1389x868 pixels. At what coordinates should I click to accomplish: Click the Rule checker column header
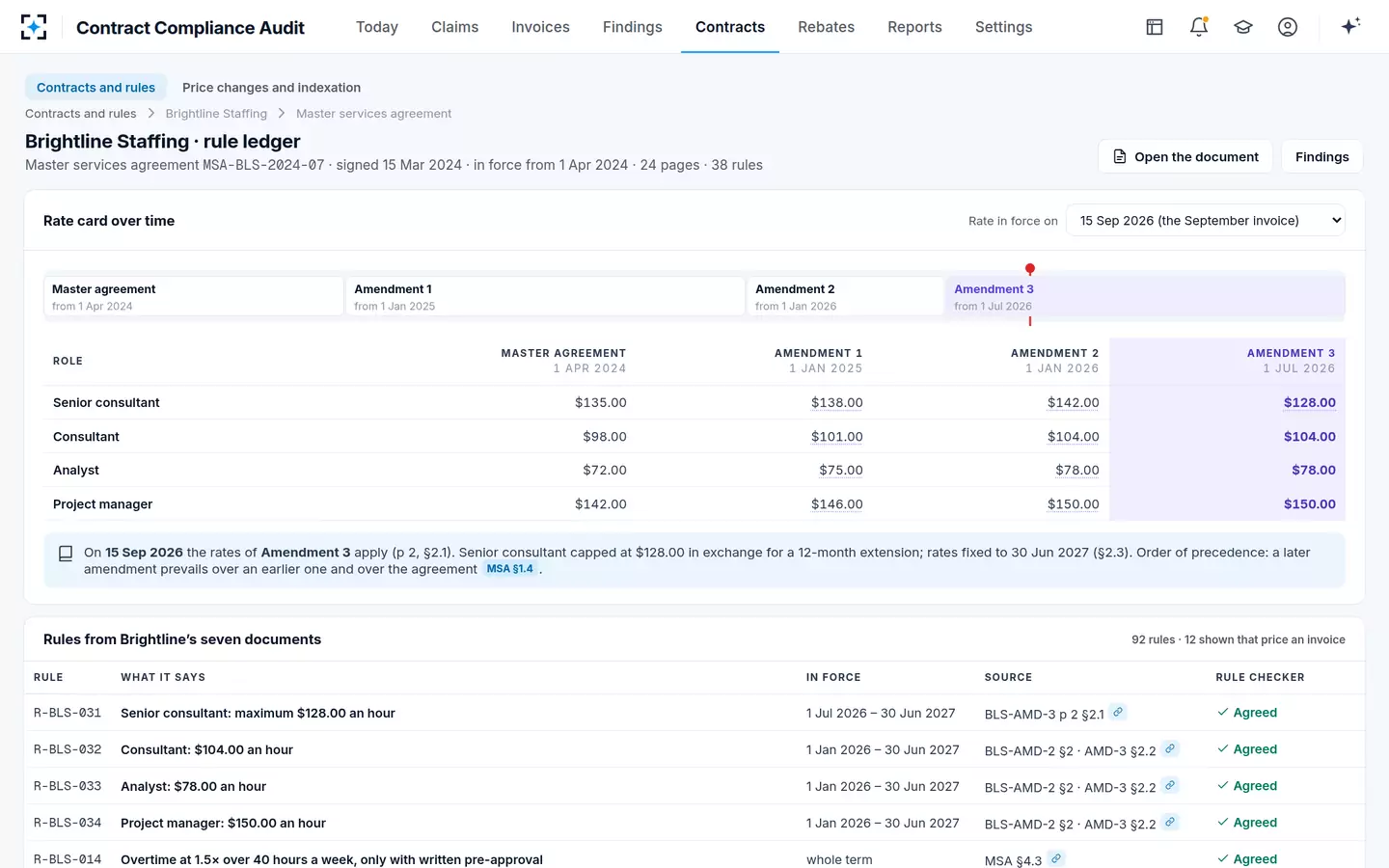pyautogui.click(x=1260, y=677)
